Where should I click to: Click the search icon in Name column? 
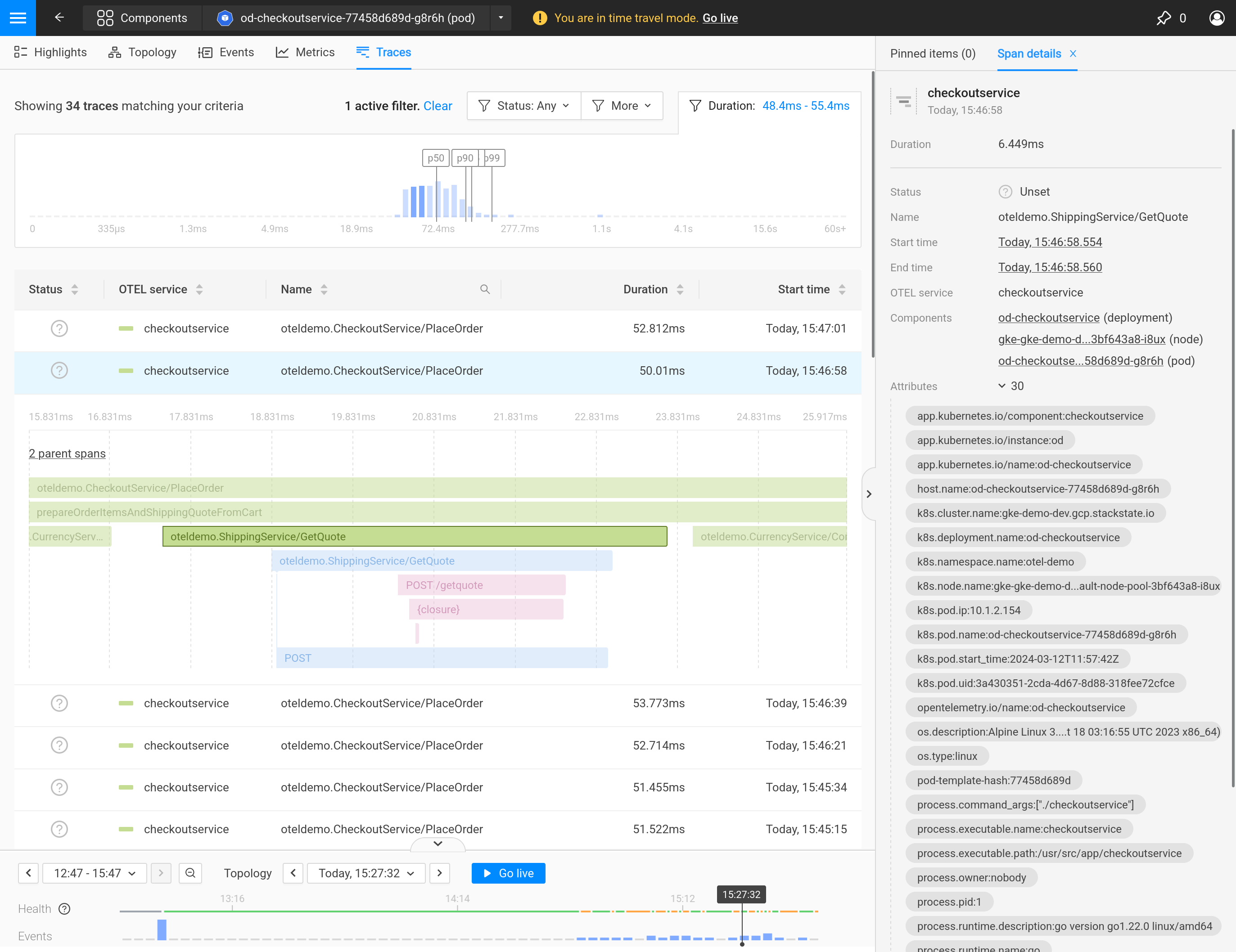pos(484,289)
